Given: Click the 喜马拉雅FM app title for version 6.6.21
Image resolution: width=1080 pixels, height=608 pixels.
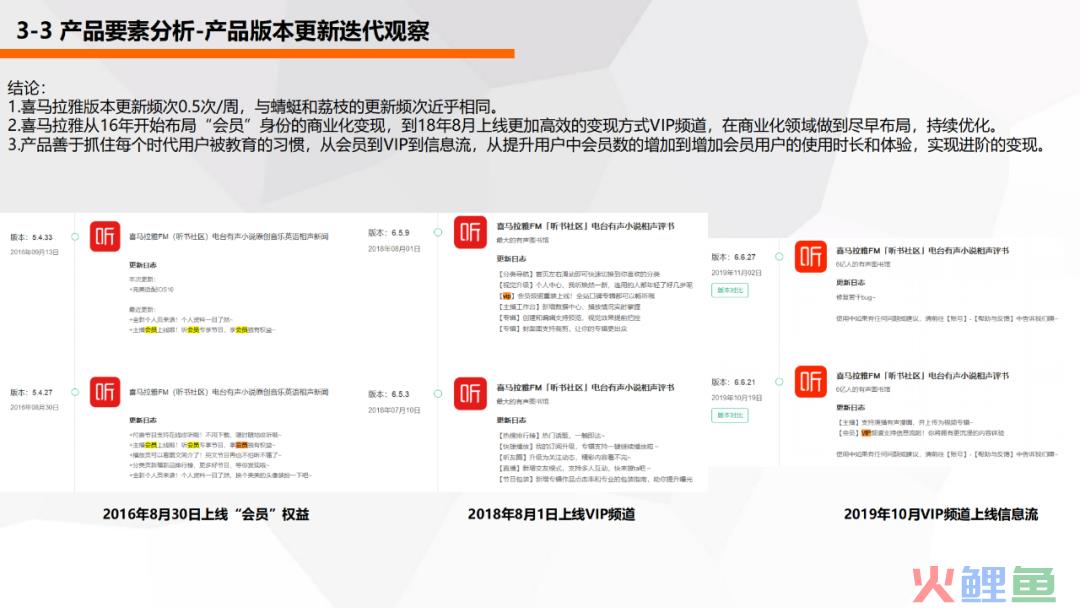Looking at the screenshot, I should pyautogui.click(x=922, y=376).
